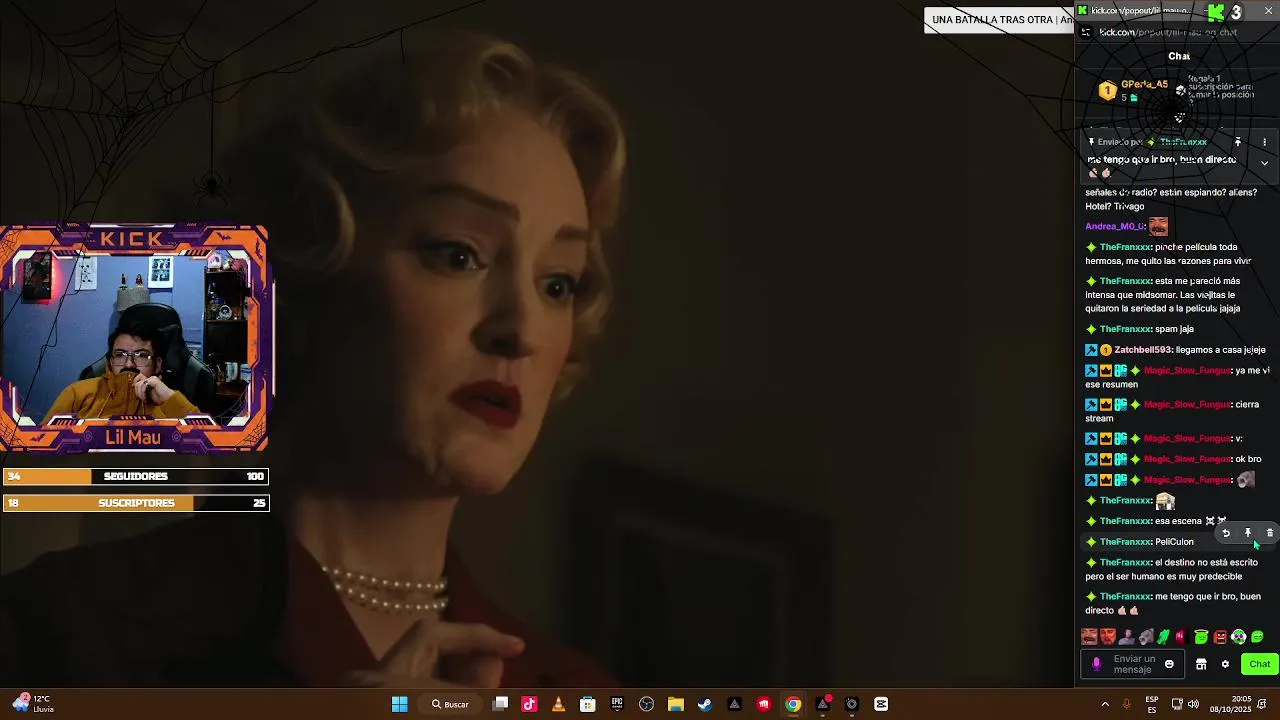Open Microsoft Store from taskbar
Screen dimensions: 1280x720
pos(588,704)
